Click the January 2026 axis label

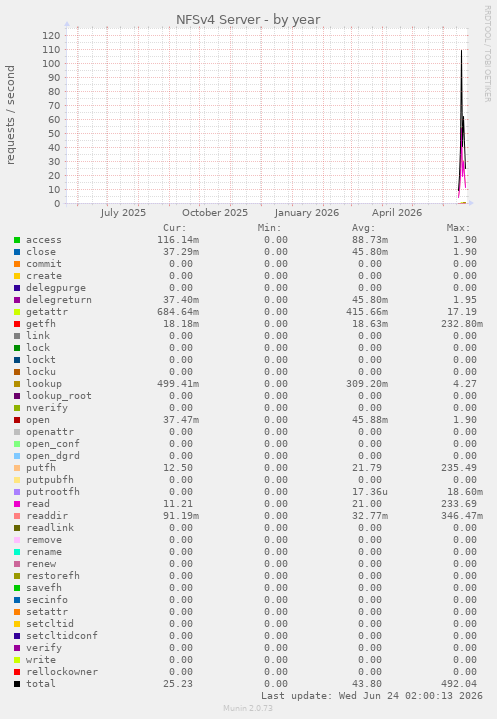coord(307,213)
